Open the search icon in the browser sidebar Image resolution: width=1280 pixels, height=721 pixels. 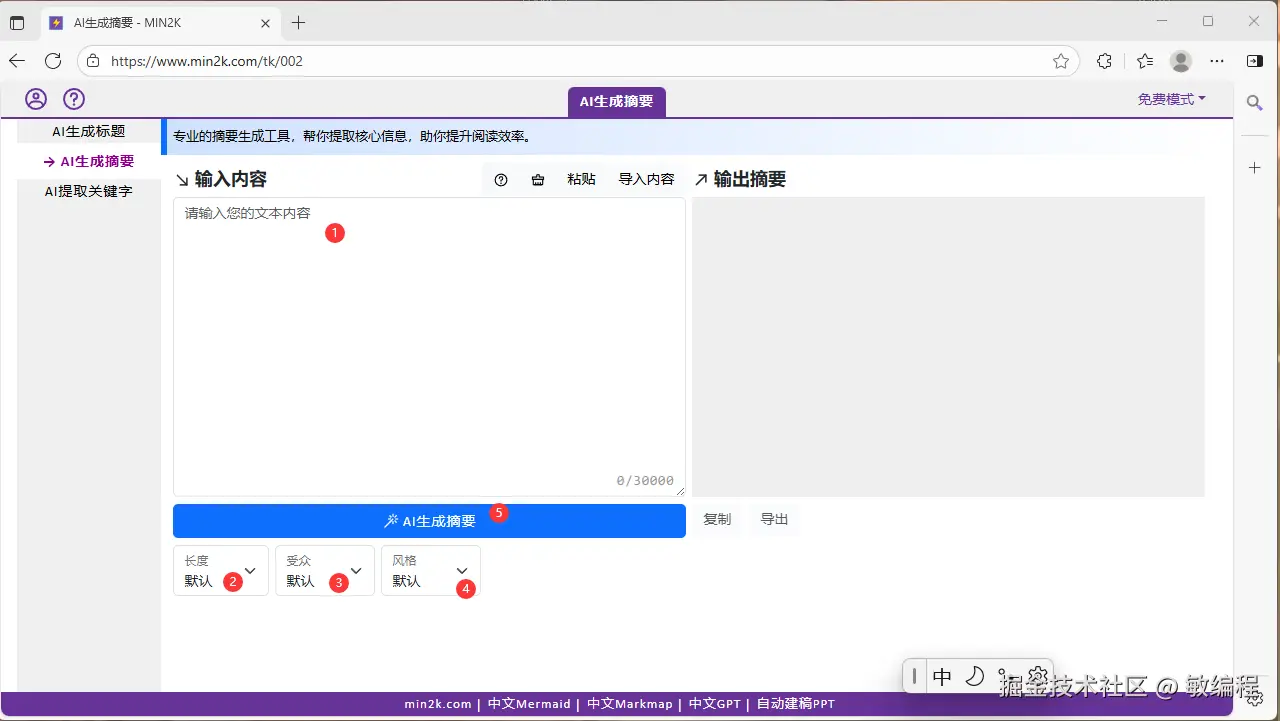[x=1254, y=103]
